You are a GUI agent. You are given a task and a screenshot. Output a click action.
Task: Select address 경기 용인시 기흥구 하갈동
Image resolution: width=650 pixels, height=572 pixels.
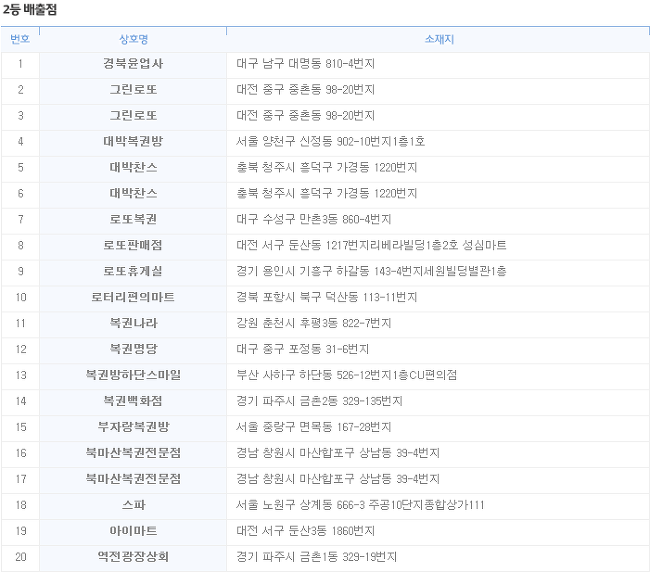[303, 271]
